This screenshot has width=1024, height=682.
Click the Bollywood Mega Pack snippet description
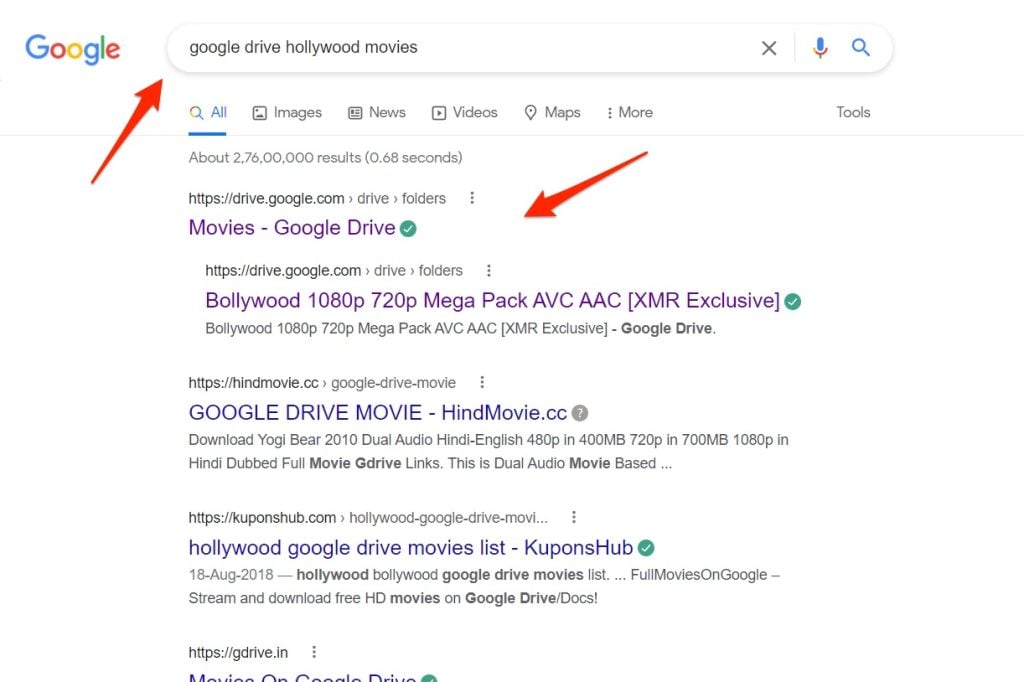click(x=460, y=329)
